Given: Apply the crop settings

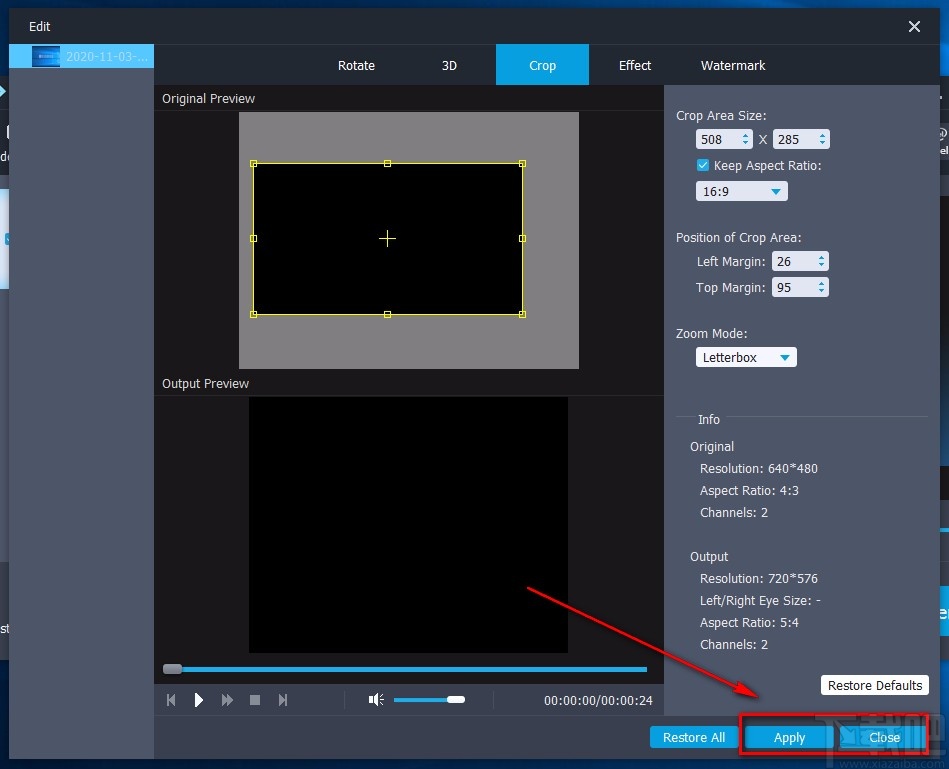Looking at the screenshot, I should pyautogui.click(x=788, y=737).
